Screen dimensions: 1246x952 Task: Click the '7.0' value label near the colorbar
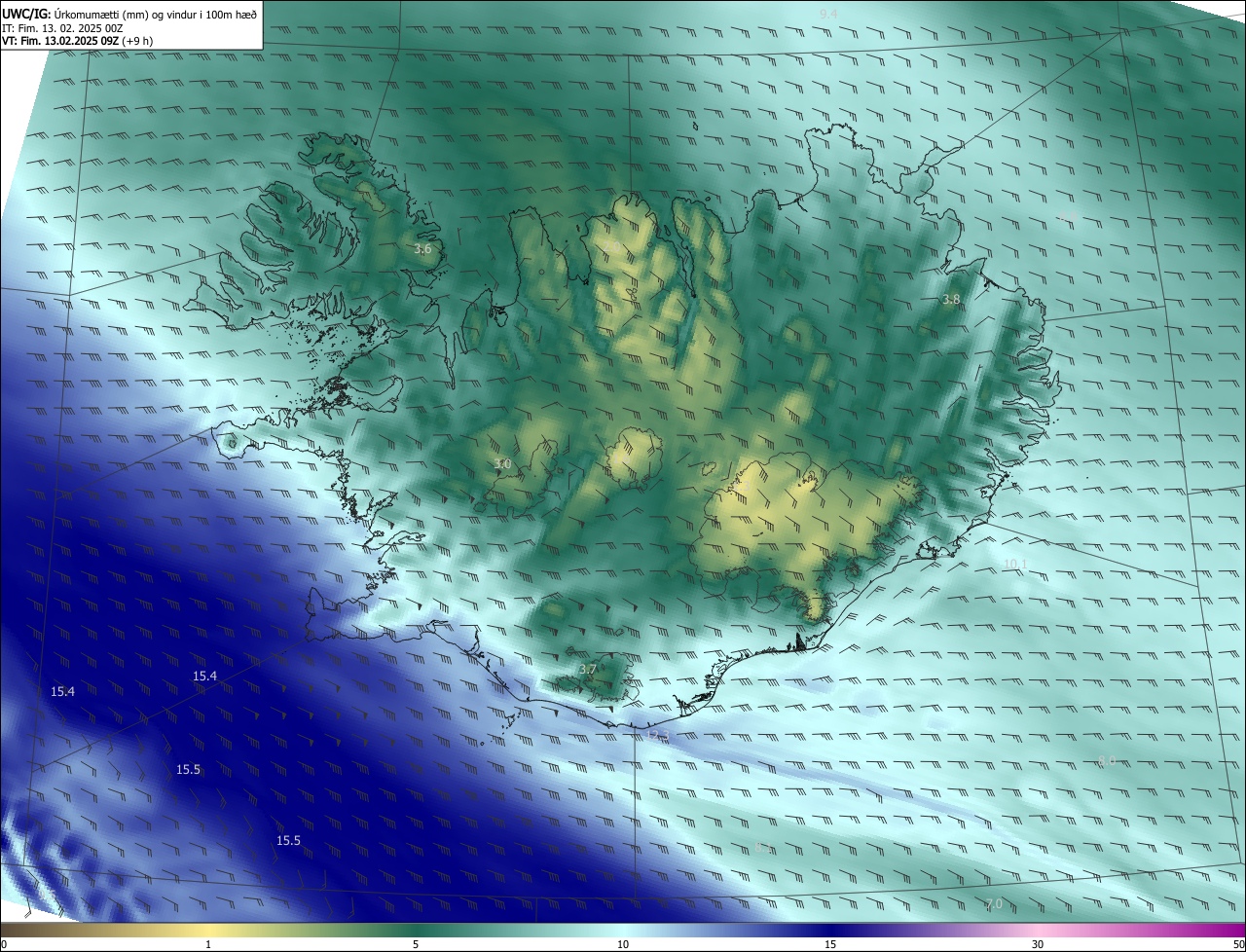coord(994,904)
